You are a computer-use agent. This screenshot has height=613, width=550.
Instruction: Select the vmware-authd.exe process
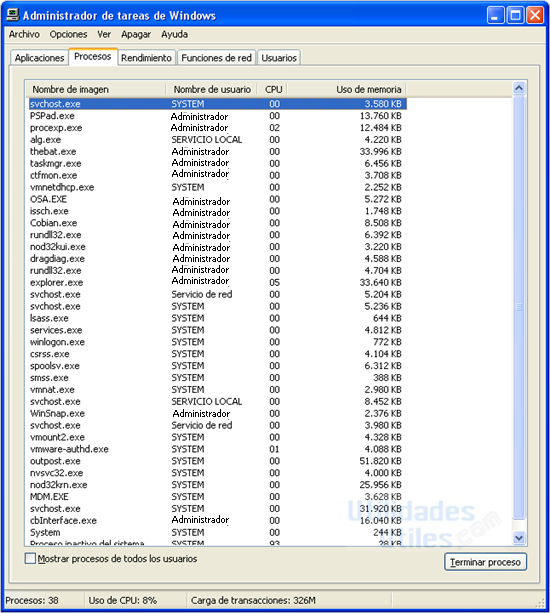click(x=217, y=449)
